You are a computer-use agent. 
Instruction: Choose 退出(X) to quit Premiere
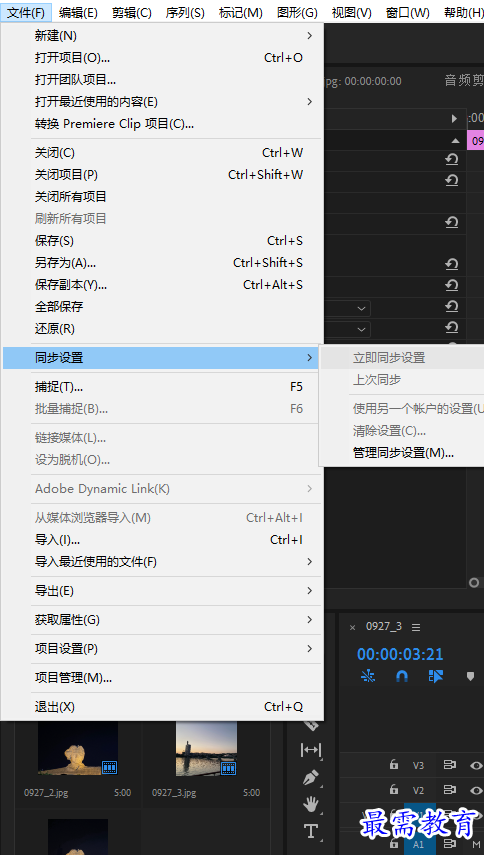click(161, 707)
